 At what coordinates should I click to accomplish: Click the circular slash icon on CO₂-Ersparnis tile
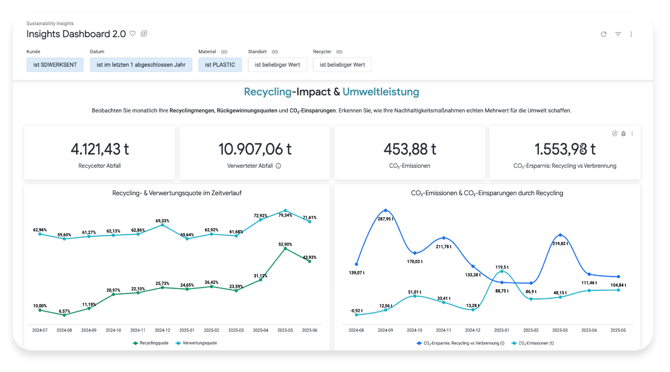(614, 134)
